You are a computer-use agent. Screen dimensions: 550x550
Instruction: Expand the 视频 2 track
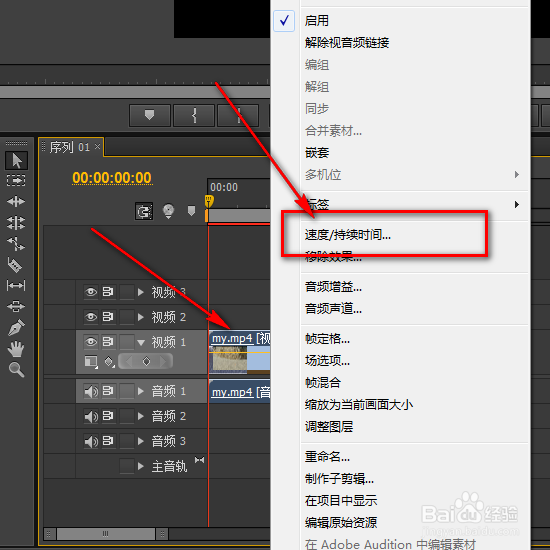coord(141,317)
